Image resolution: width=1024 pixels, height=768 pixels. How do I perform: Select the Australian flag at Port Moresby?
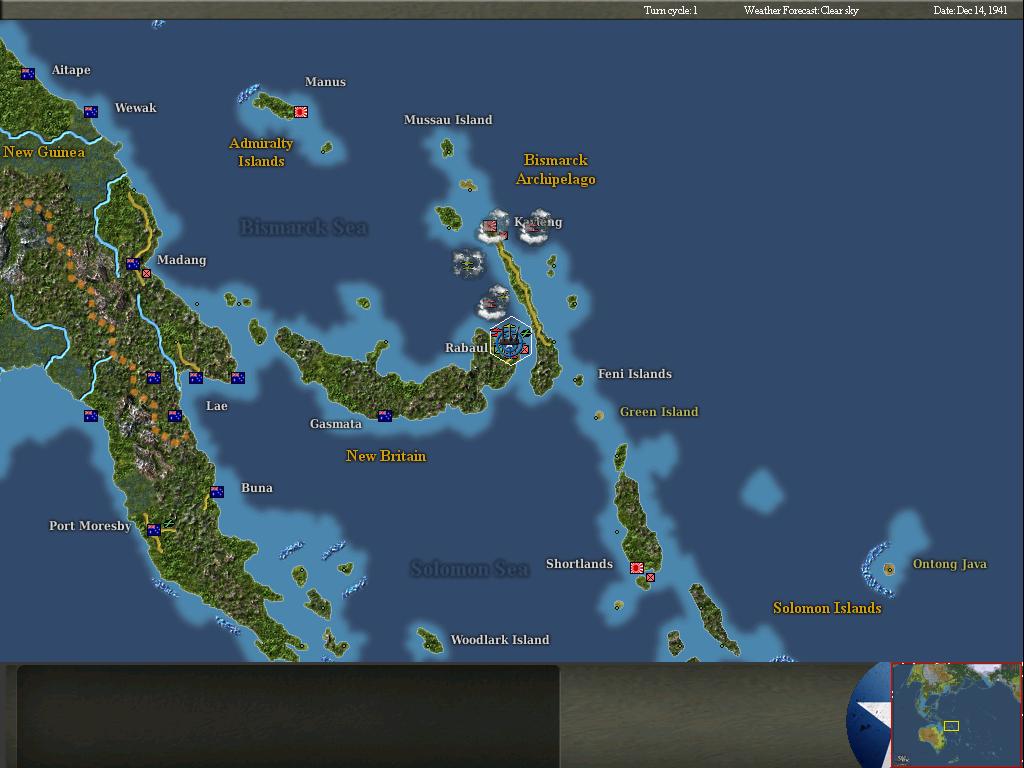point(154,530)
